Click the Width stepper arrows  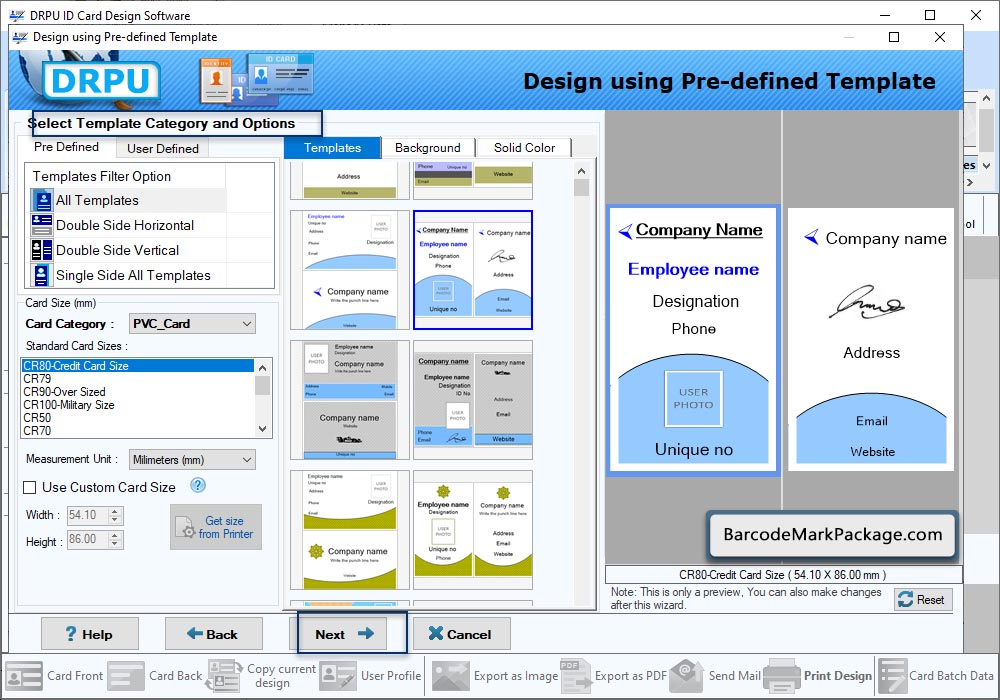(x=115, y=515)
